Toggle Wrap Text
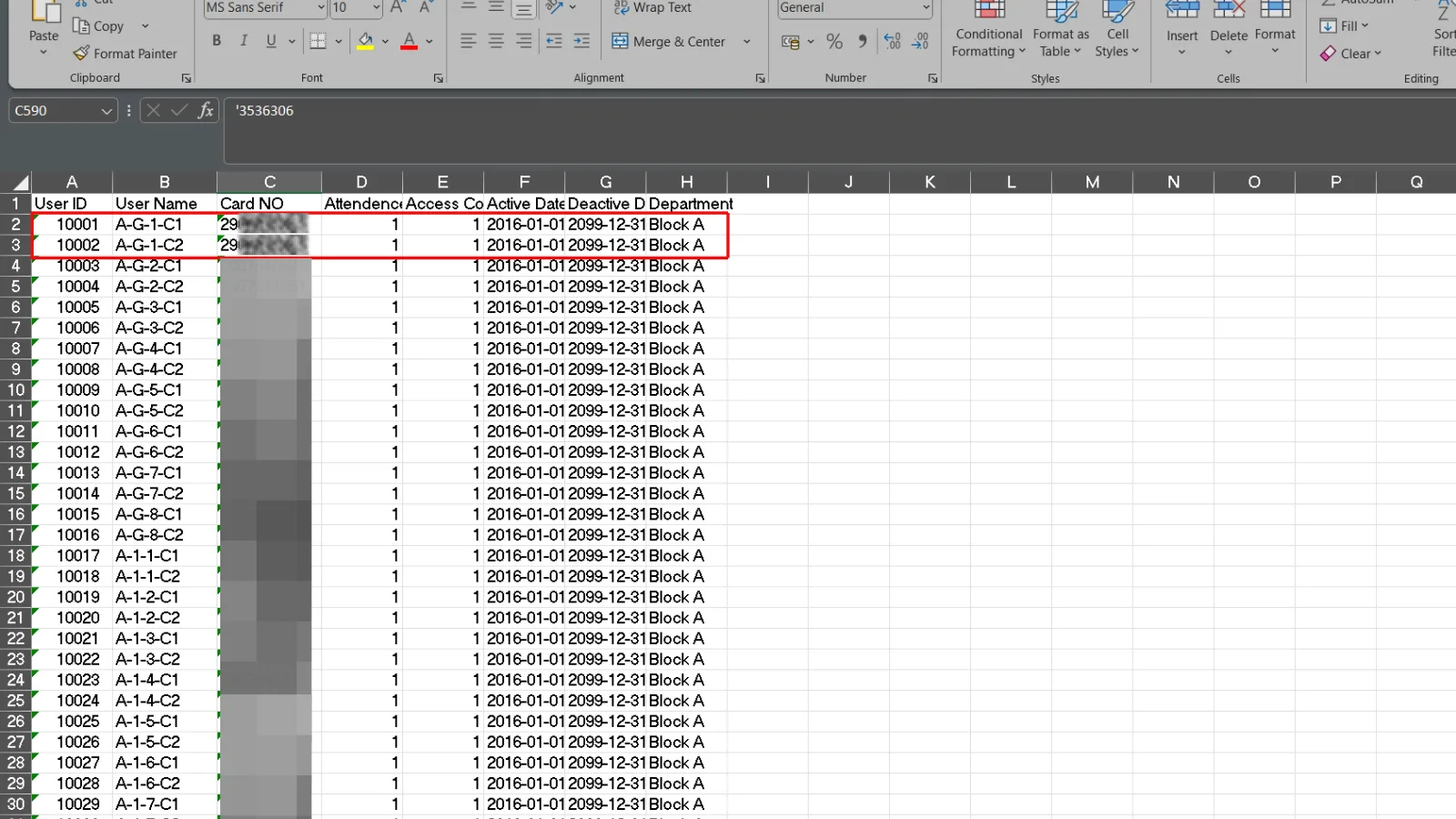The height and width of the screenshot is (819, 1456). click(652, 8)
